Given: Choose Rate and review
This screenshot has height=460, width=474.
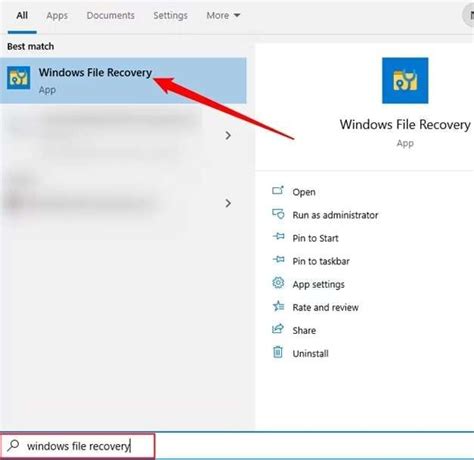Looking at the screenshot, I should [325, 307].
